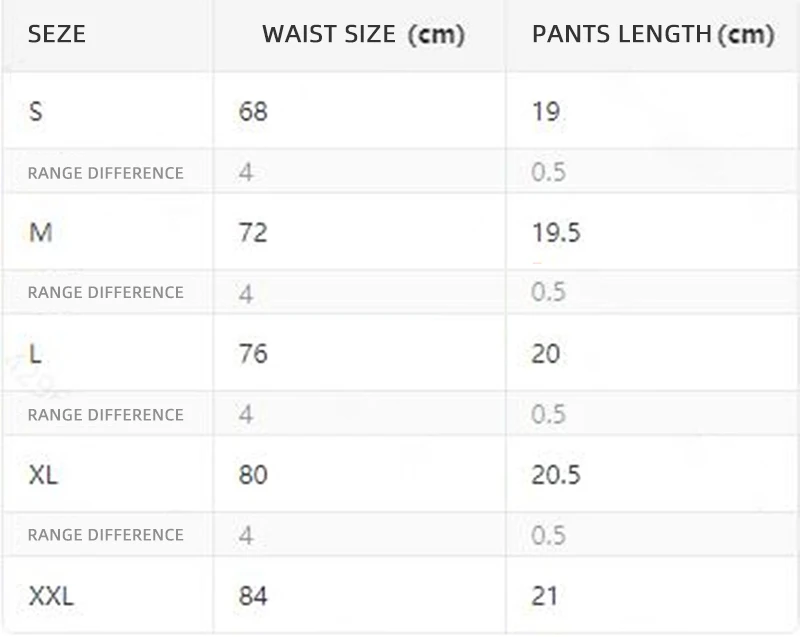This screenshot has height=637, width=800.
Task: Select the XL size row label
Action: click(43, 475)
